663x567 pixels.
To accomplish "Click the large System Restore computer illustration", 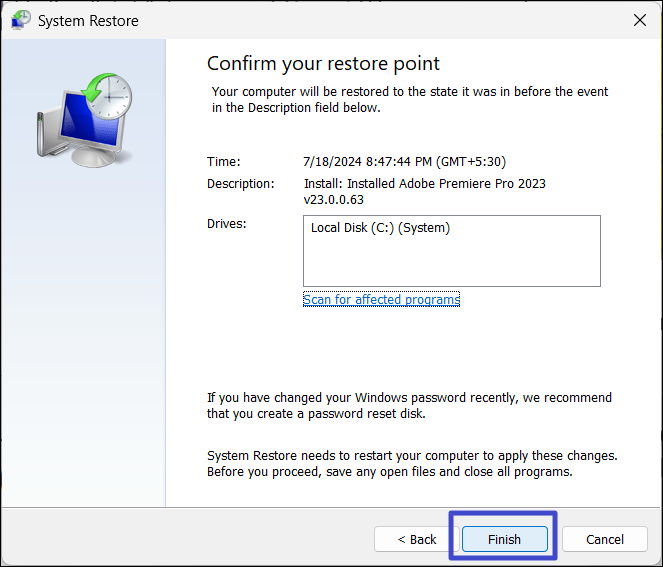I will pyautogui.click(x=80, y=125).
